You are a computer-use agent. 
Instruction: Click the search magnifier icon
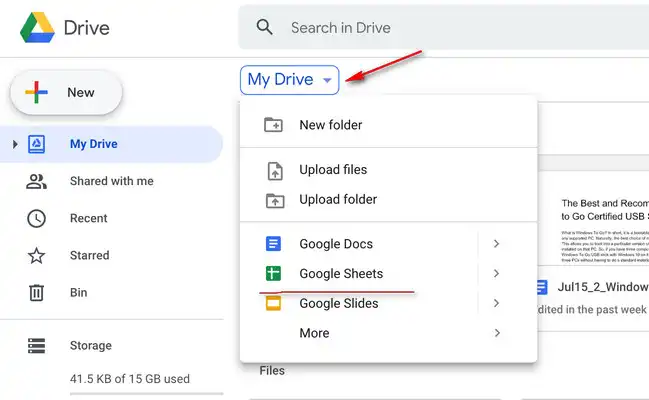264,27
